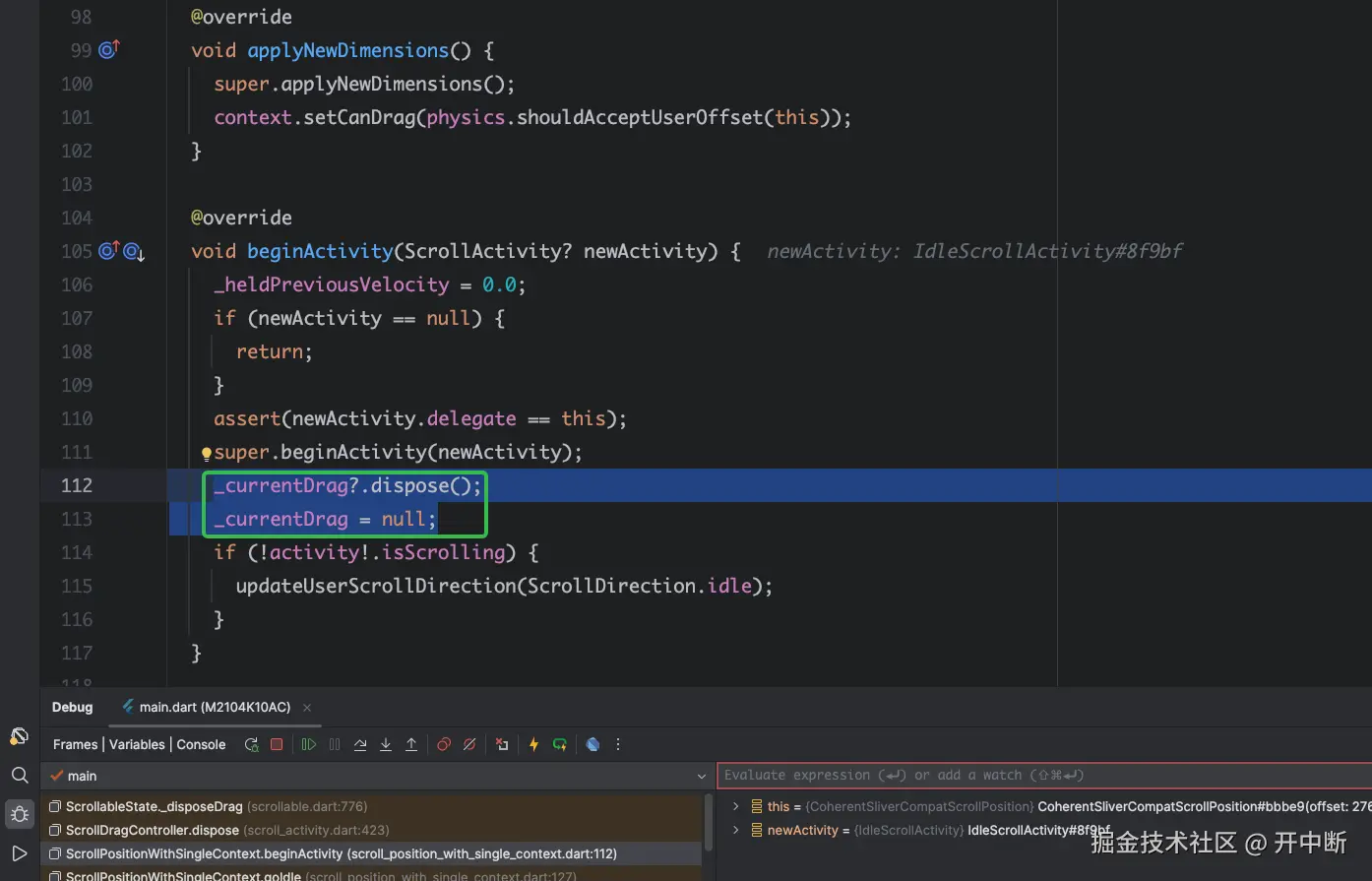Open the Run tool window icon

[x=20, y=853]
